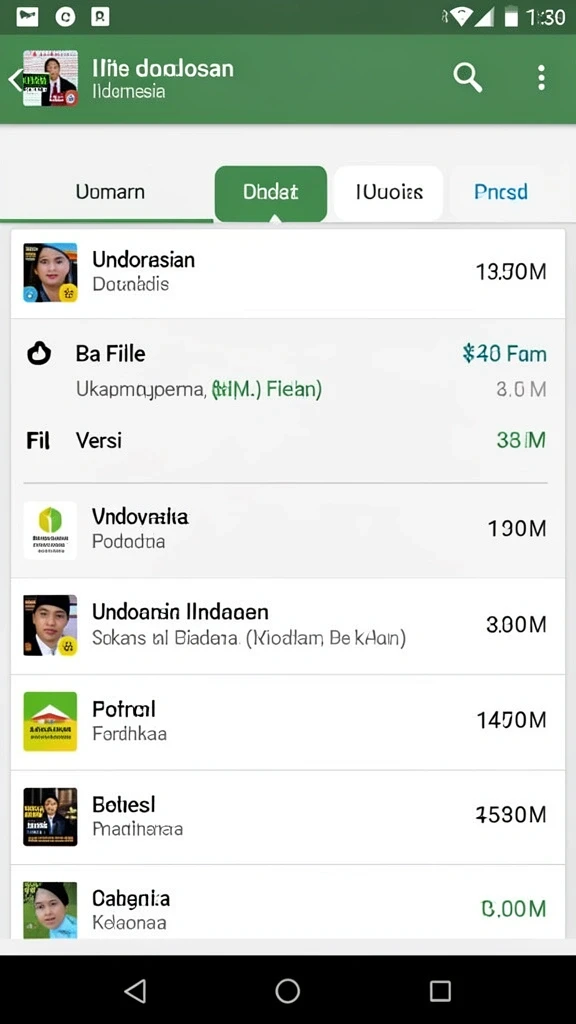Open the Bolresl list item
576x1024 pixels.
pos(288,817)
